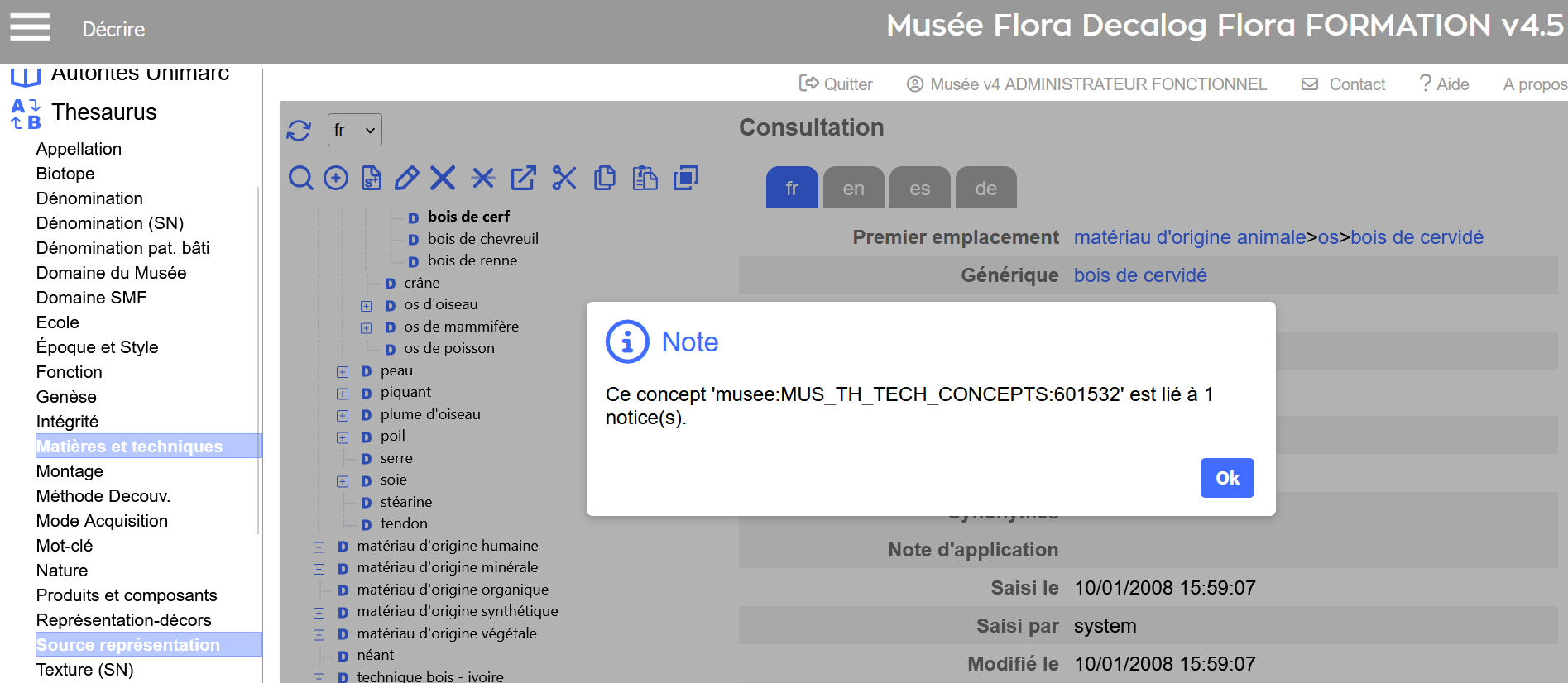Click the pencil edit icon

[x=406, y=178]
